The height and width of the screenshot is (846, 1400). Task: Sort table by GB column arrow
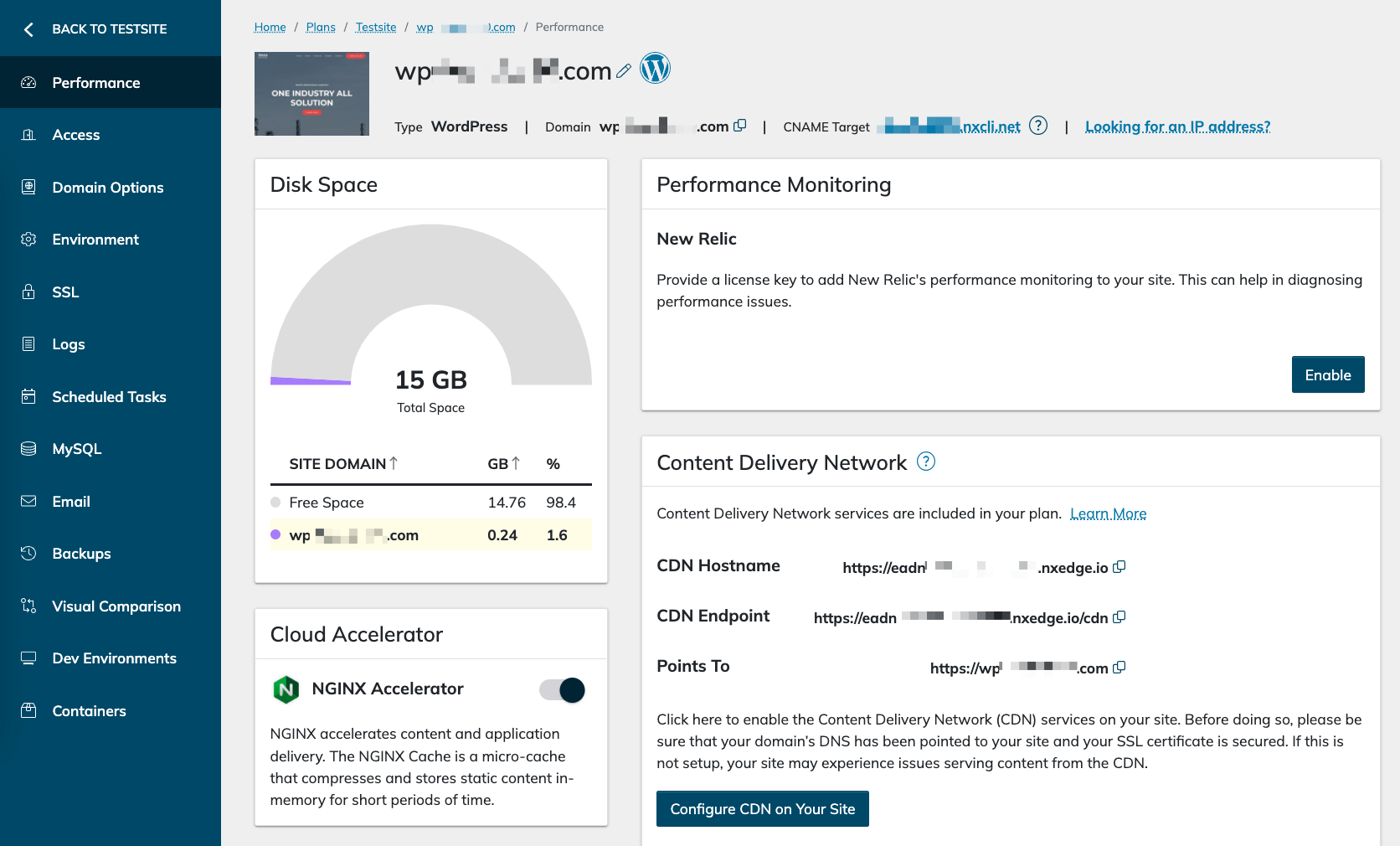[x=516, y=463]
